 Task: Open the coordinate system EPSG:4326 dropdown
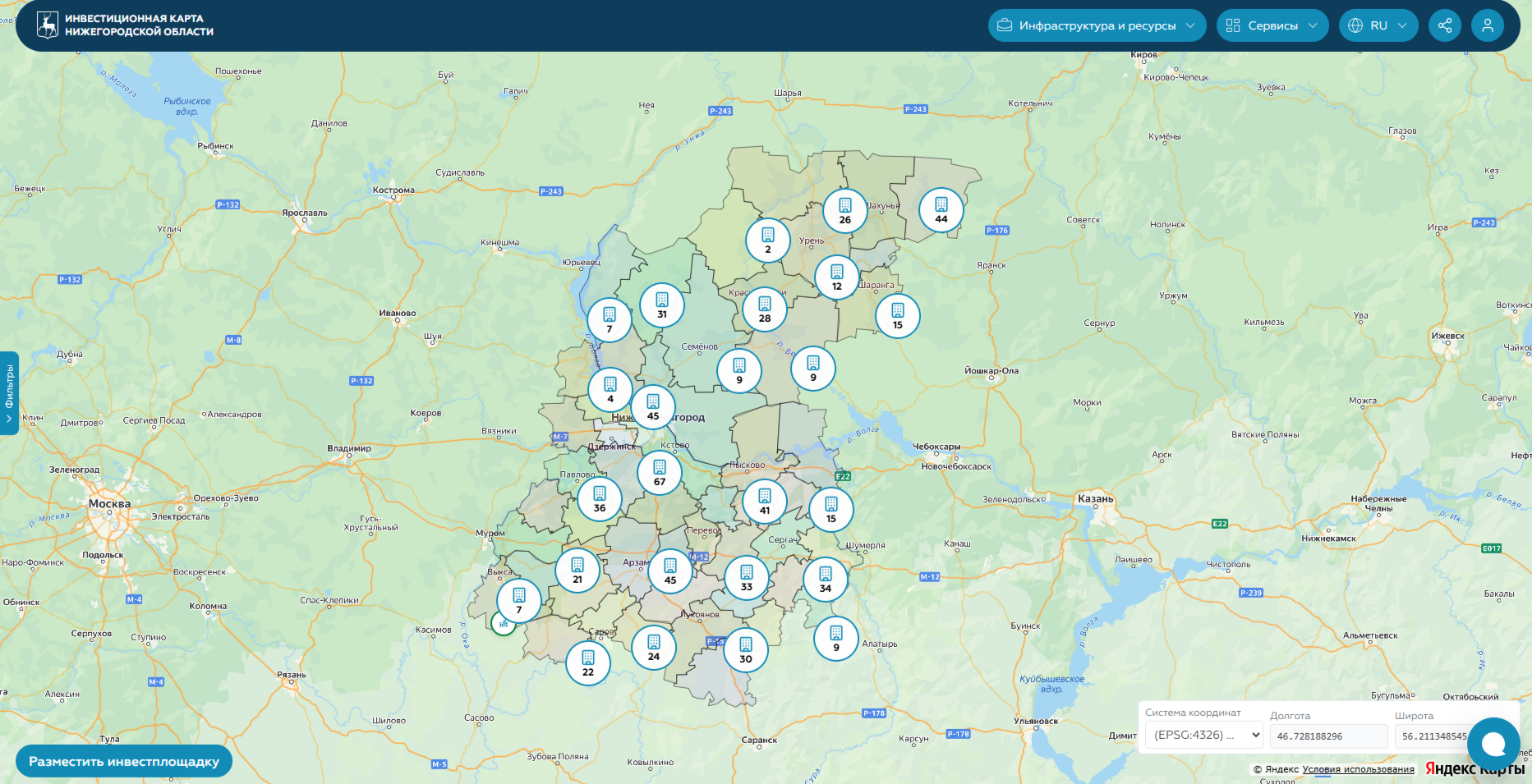(1204, 736)
